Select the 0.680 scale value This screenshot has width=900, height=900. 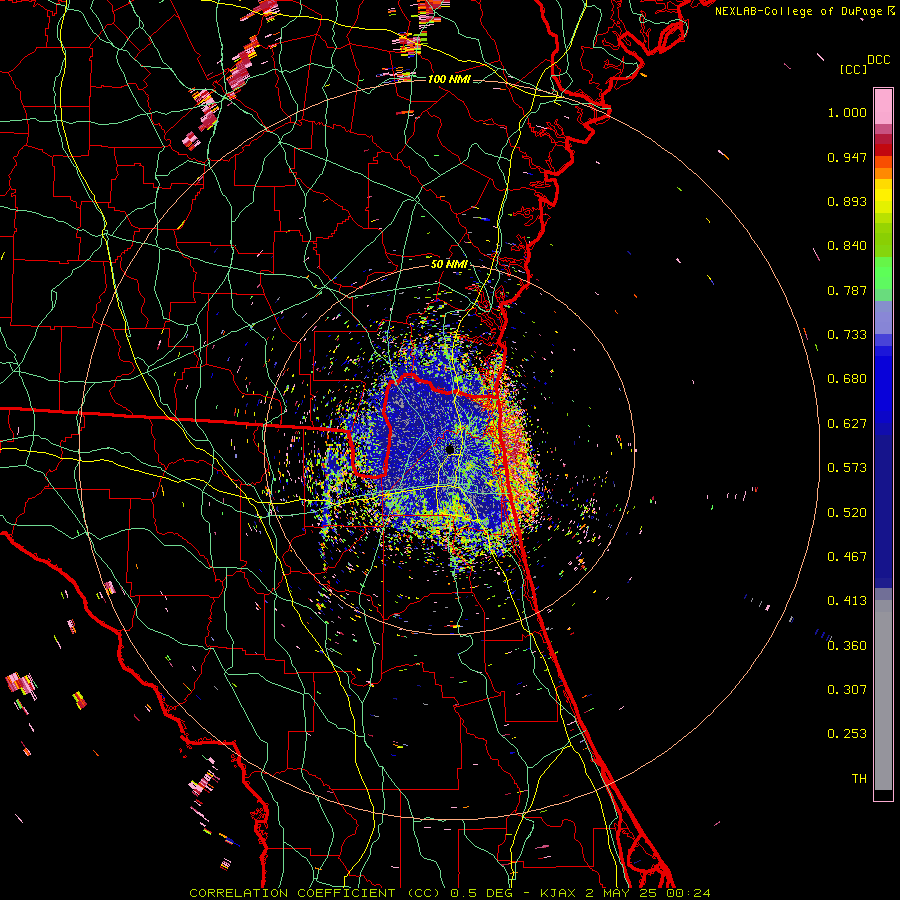point(847,379)
